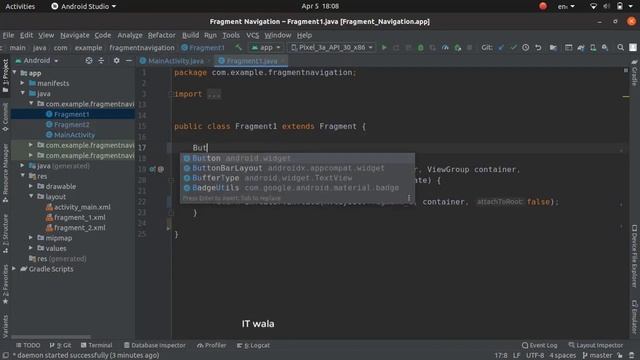Viewport: 640px width, 360px height.
Task: Select BufferType completion suggestion
Action: [x=298, y=178]
